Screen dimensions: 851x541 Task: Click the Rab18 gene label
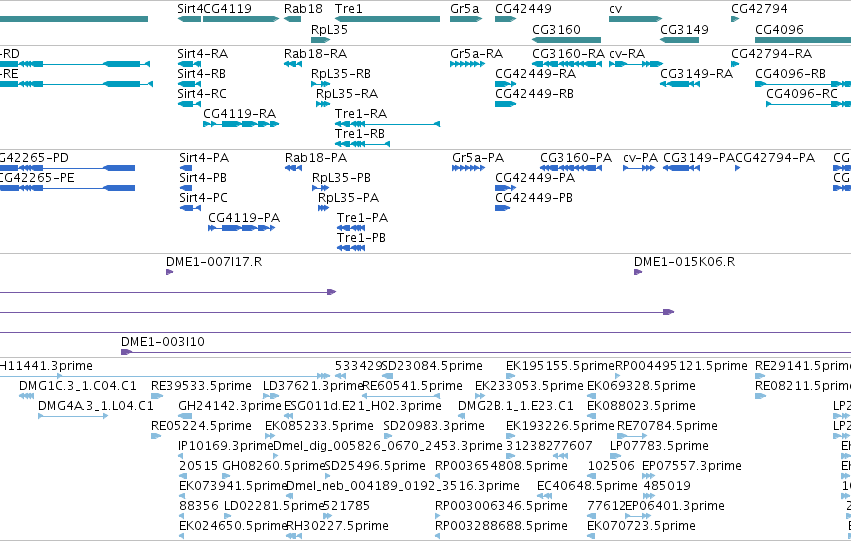303,9
